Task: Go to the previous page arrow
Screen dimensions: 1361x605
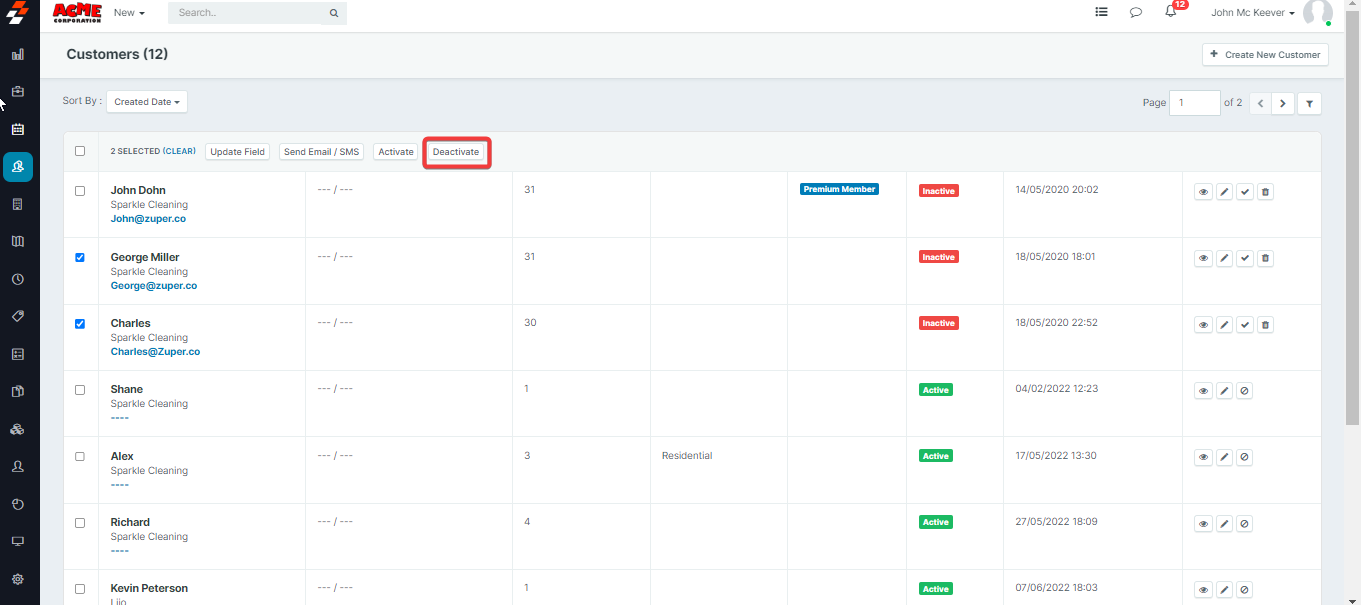Action: point(1260,103)
